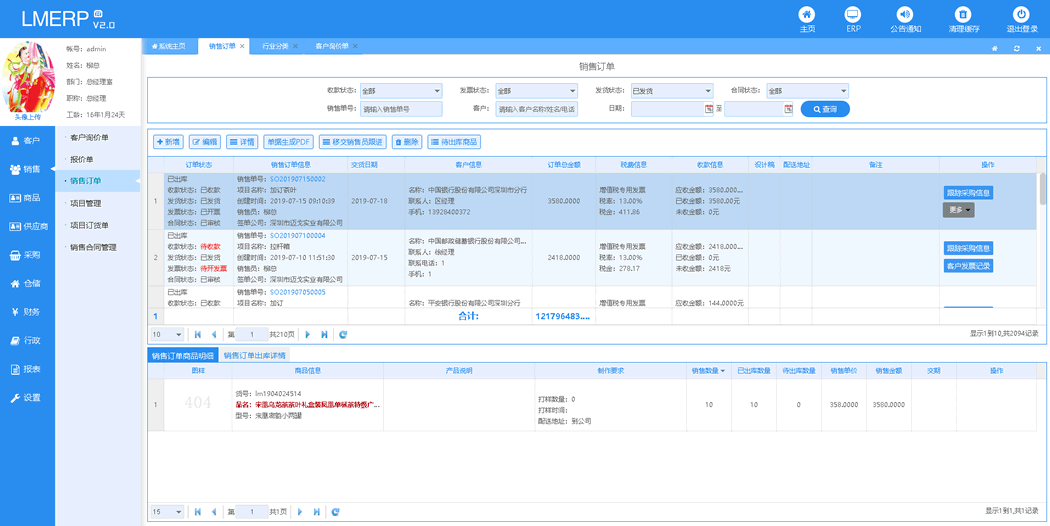
Task: Open calendar picker for end date
Action: (x=788, y=109)
